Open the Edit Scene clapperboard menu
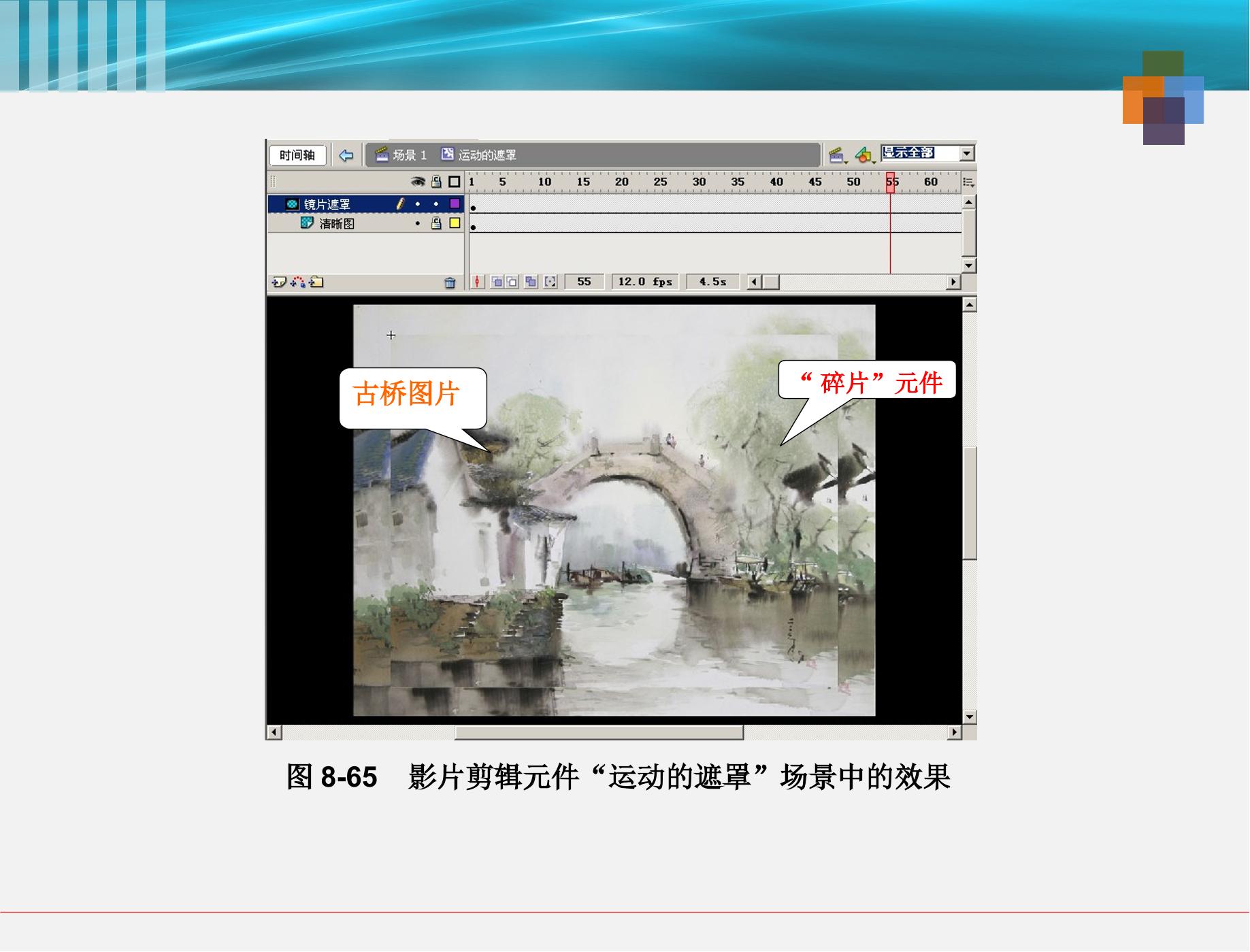This screenshot has width=1250, height=952. (837, 155)
